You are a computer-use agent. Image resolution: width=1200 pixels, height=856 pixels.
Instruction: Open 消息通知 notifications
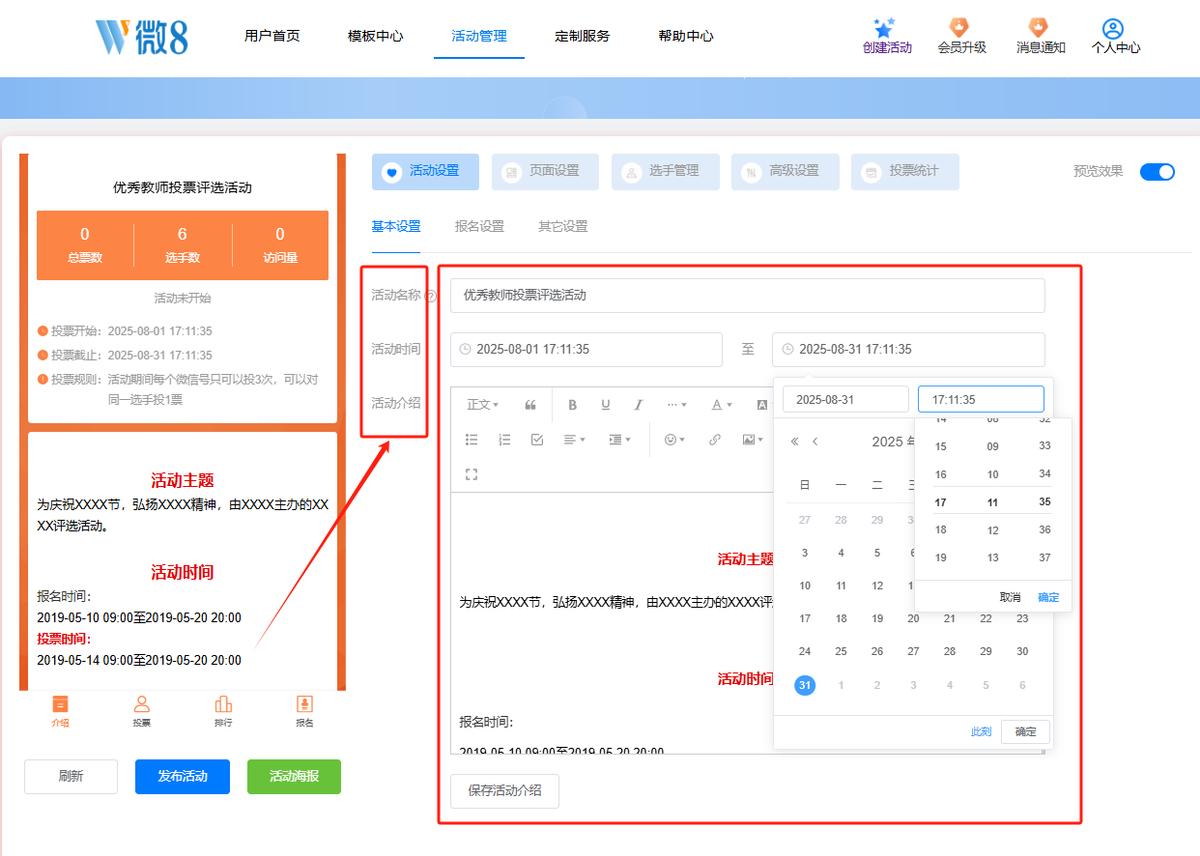(1040, 36)
